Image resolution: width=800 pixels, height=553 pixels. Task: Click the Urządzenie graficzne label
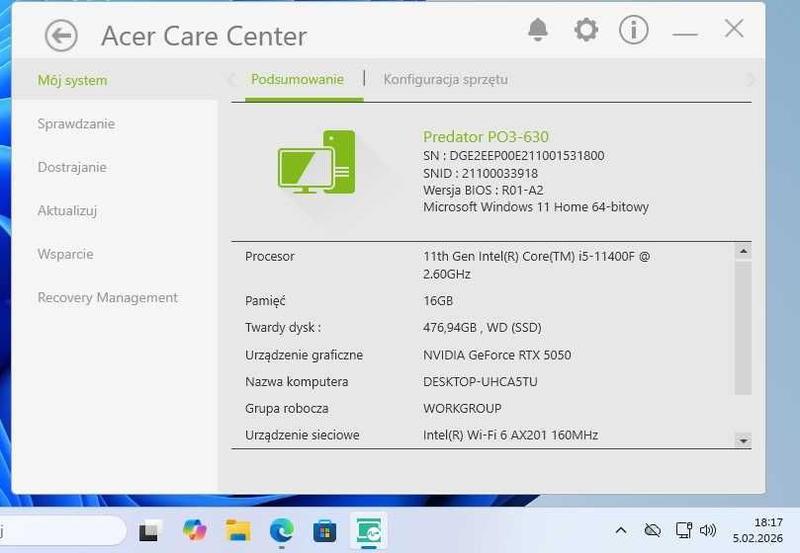304,355
